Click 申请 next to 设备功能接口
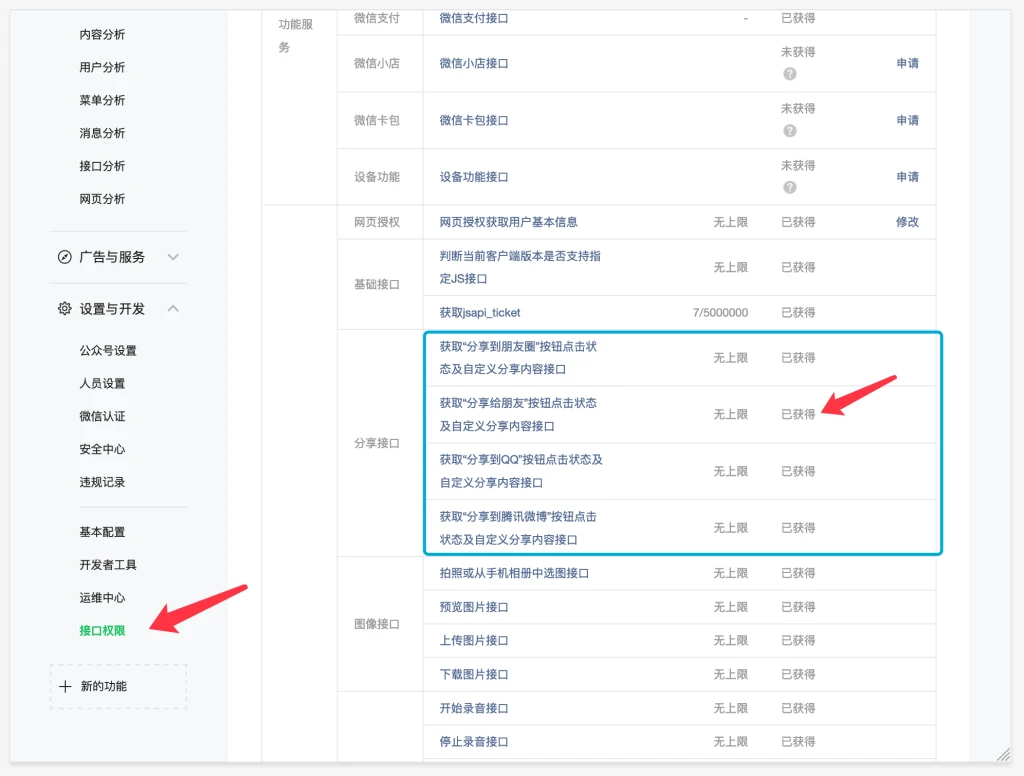The height and width of the screenshot is (776, 1024). 907,177
